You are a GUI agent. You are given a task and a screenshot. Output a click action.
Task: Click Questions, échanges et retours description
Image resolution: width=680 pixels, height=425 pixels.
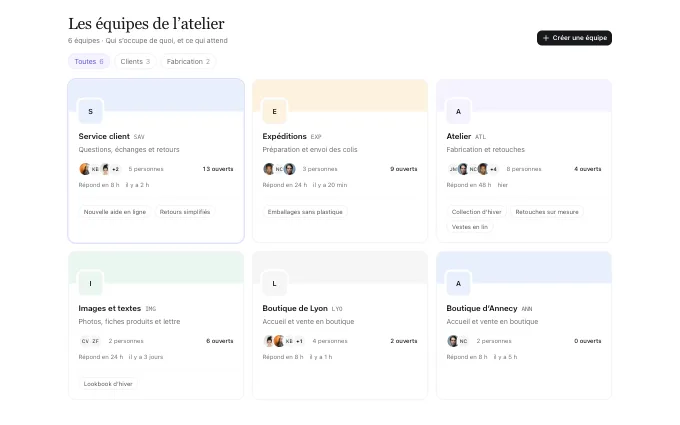[x=129, y=150]
